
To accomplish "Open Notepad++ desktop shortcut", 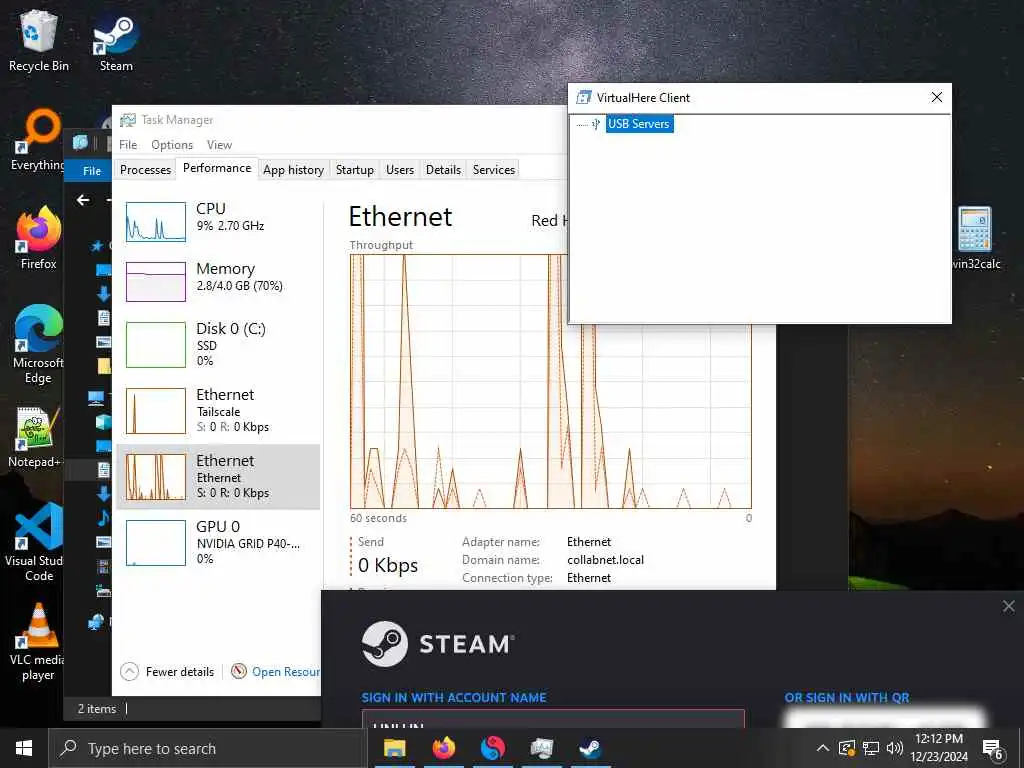I will tap(34, 436).
